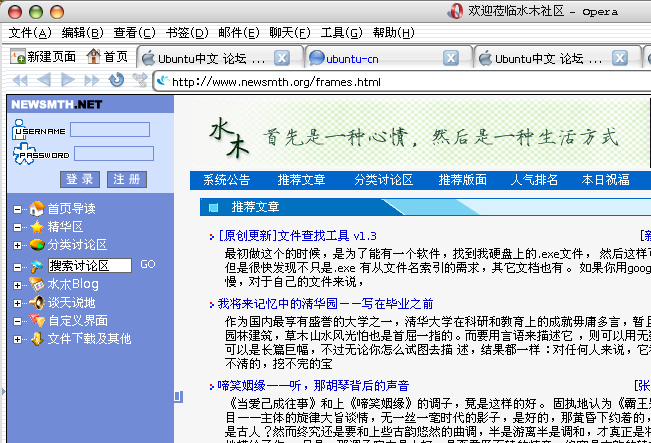Open article 啼笑姻缘——听,那胡琴背后的声音
This screenshot has height=443, width=651.
tap(313, 386)
